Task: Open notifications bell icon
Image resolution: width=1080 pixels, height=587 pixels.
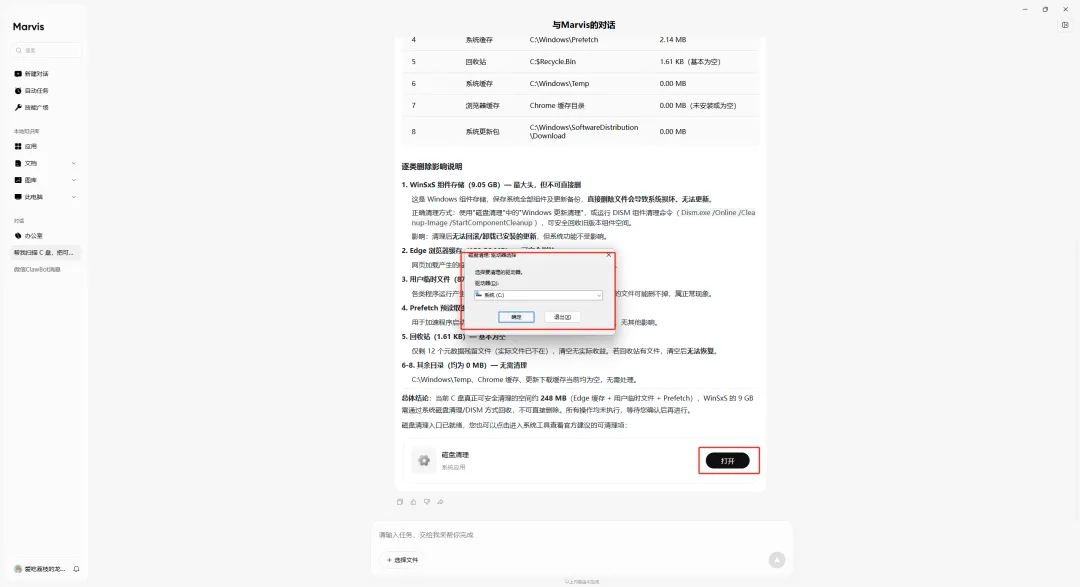Action: [x=76, y=569]
